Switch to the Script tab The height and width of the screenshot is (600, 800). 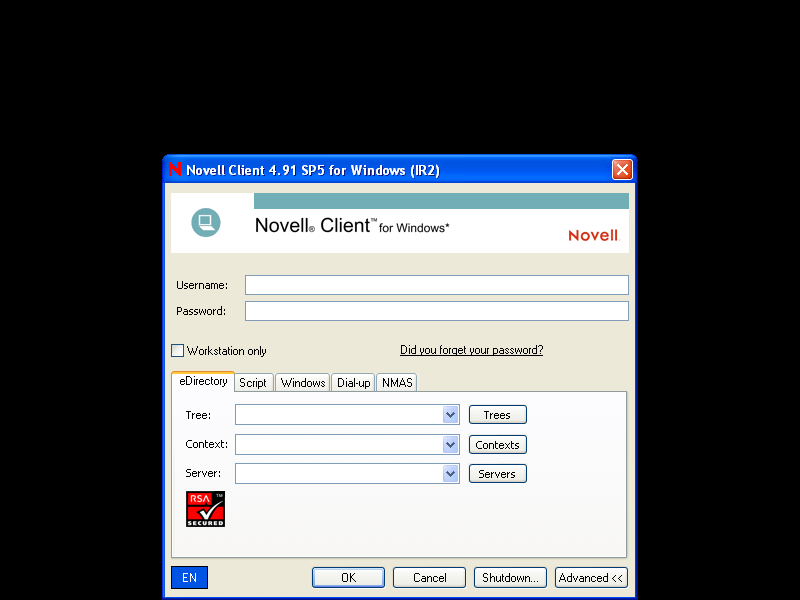coord(253,383)
